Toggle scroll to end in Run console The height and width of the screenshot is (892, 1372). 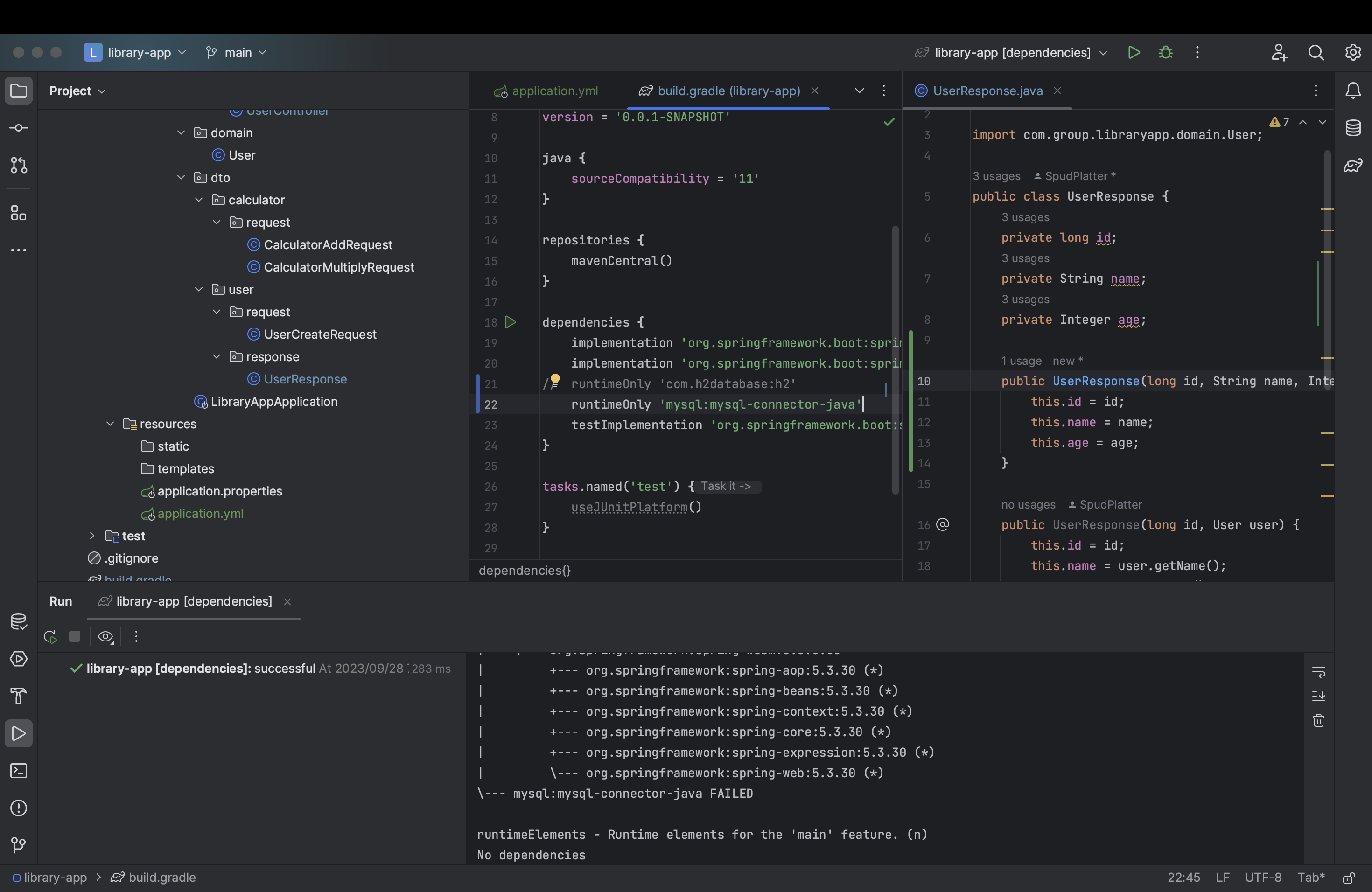click(1318, 696)
